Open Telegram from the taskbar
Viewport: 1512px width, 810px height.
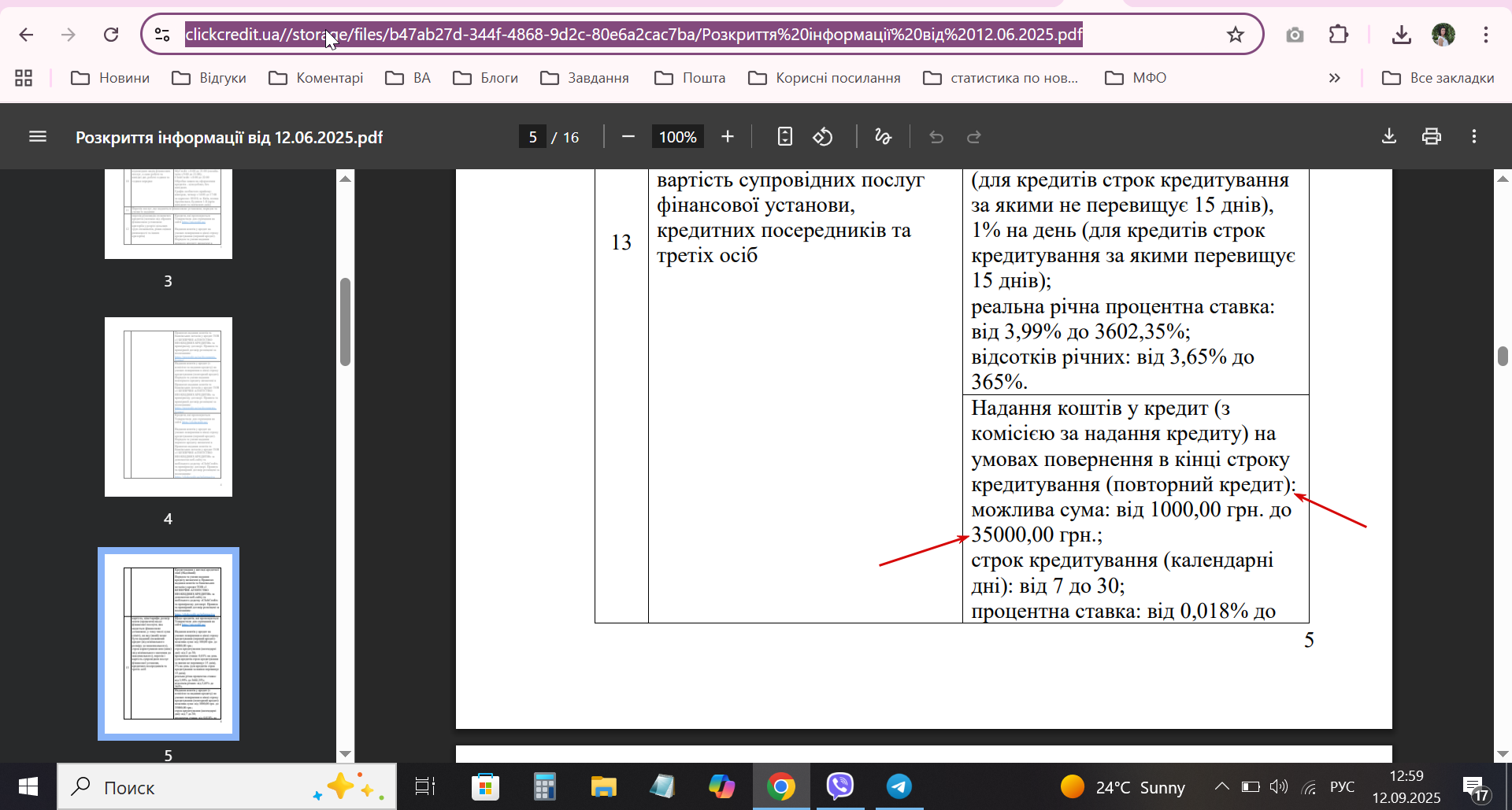[899, 786]
